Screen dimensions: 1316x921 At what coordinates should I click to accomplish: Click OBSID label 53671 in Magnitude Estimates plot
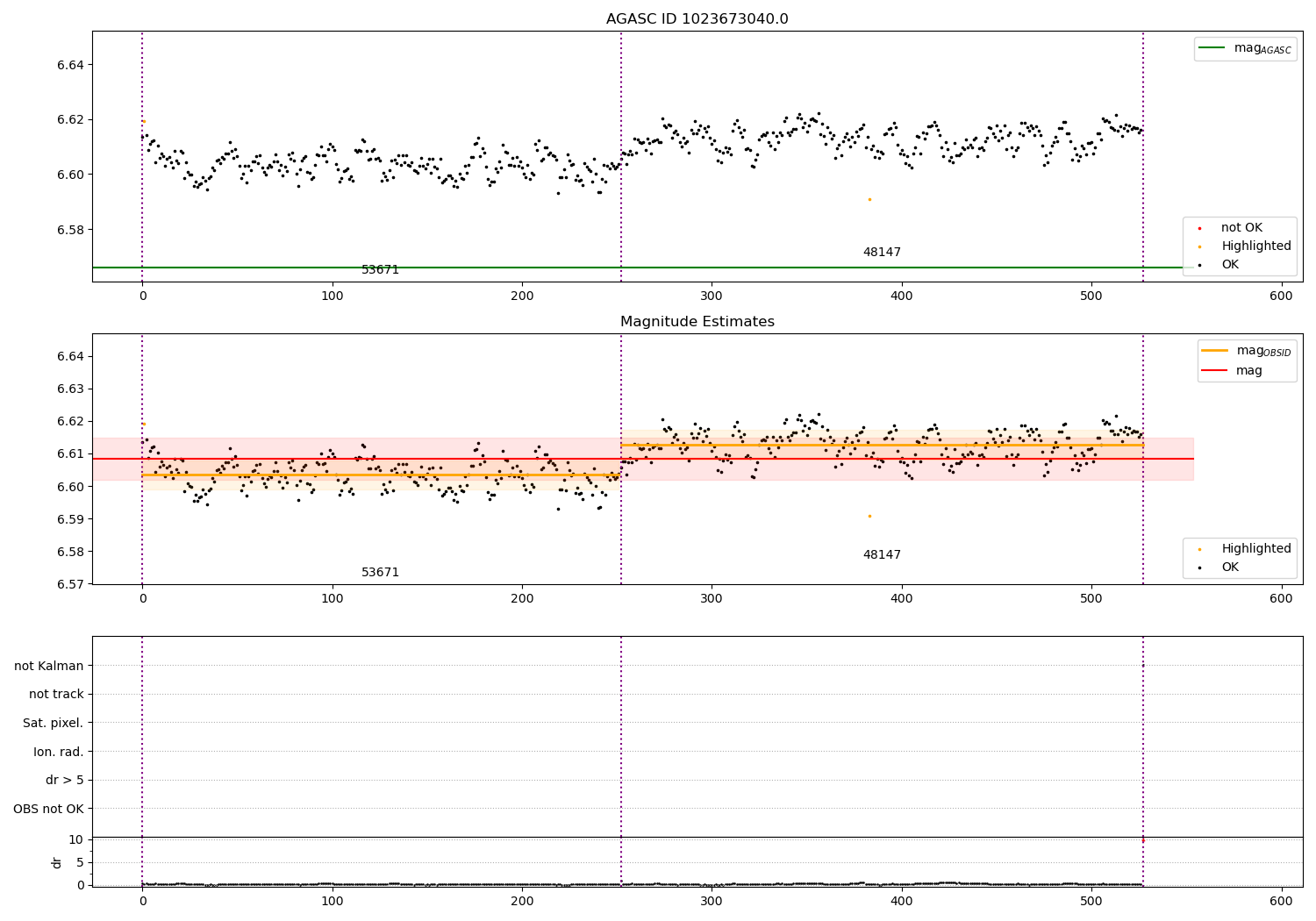[380, 573]
